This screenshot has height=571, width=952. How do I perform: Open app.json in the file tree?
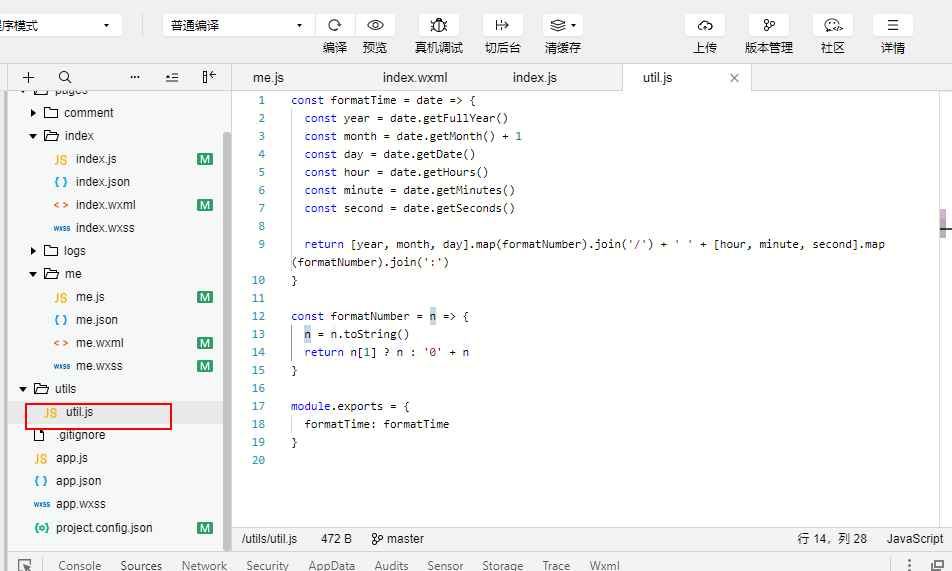coord(78,481)
